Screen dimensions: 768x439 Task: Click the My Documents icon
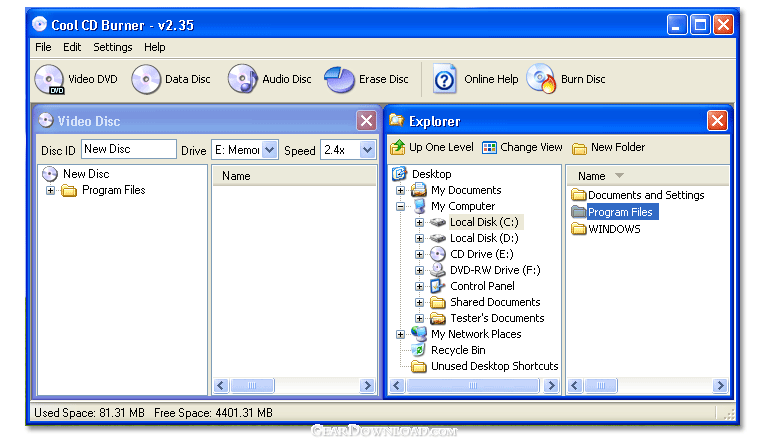419,190
